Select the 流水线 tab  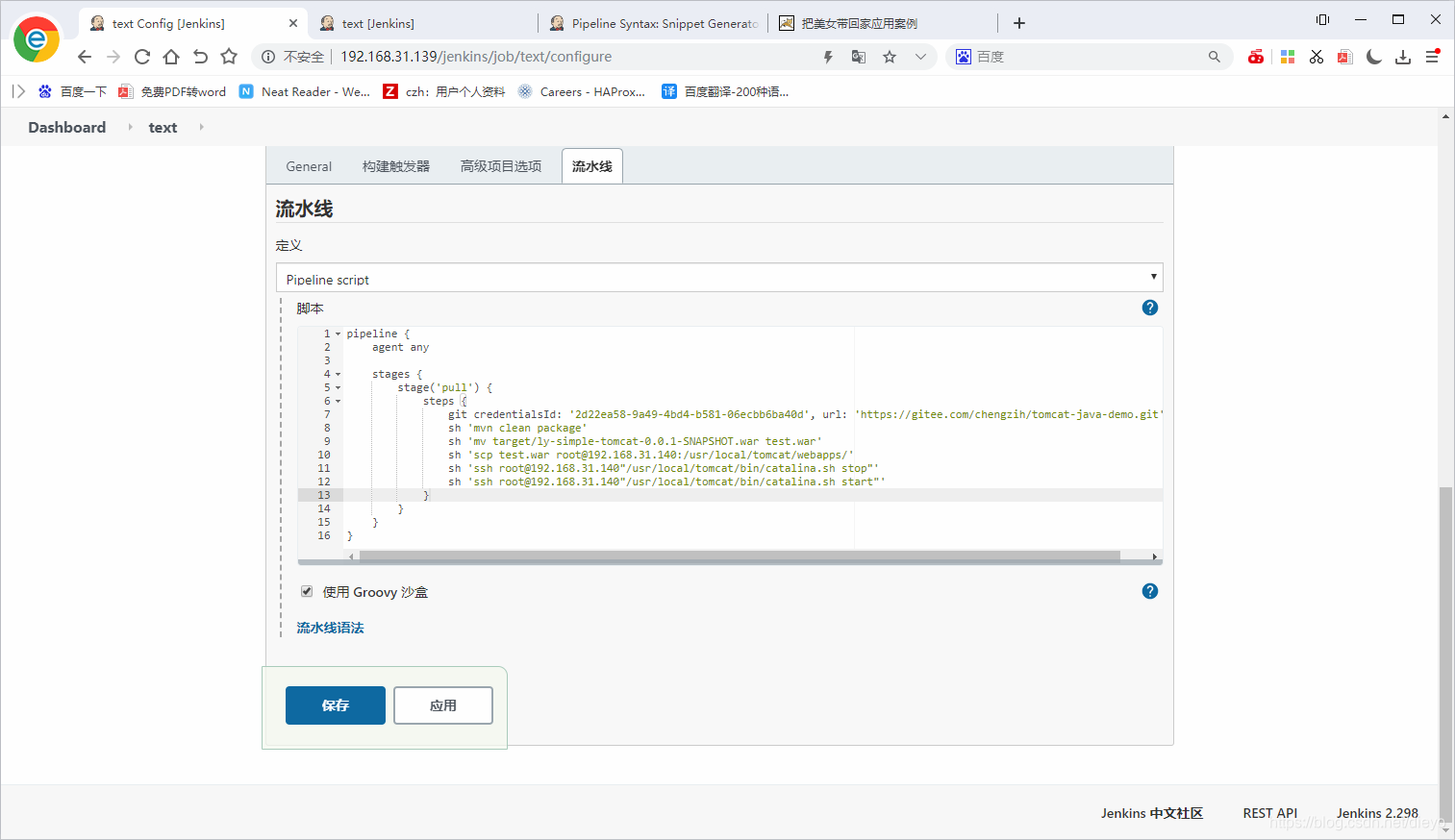coord(592,166)
